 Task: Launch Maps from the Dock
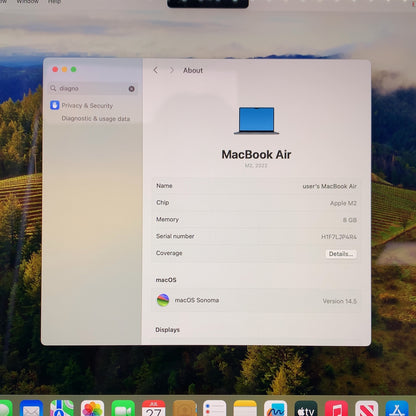62,409
